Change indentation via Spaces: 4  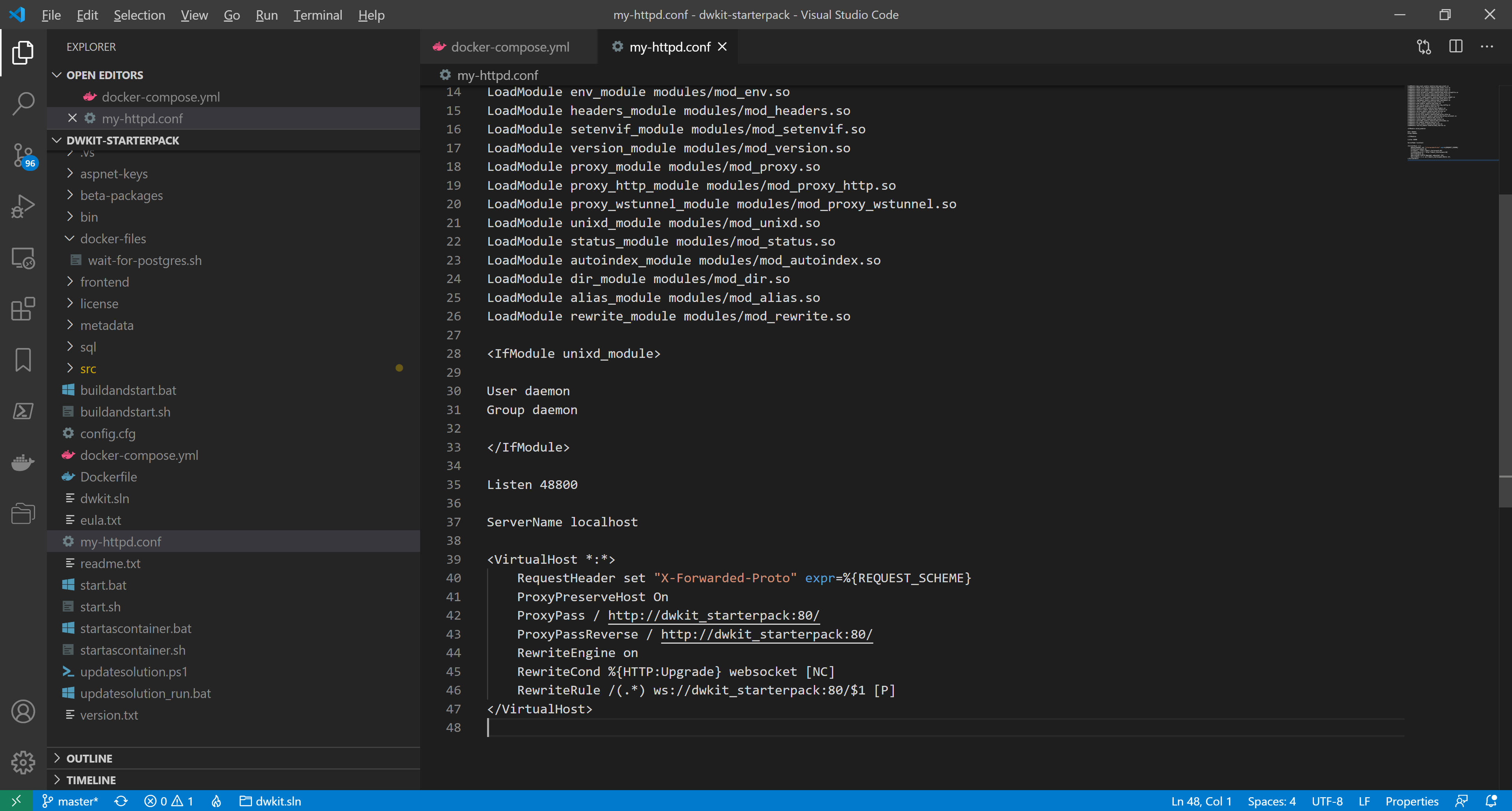(1271, 801)
